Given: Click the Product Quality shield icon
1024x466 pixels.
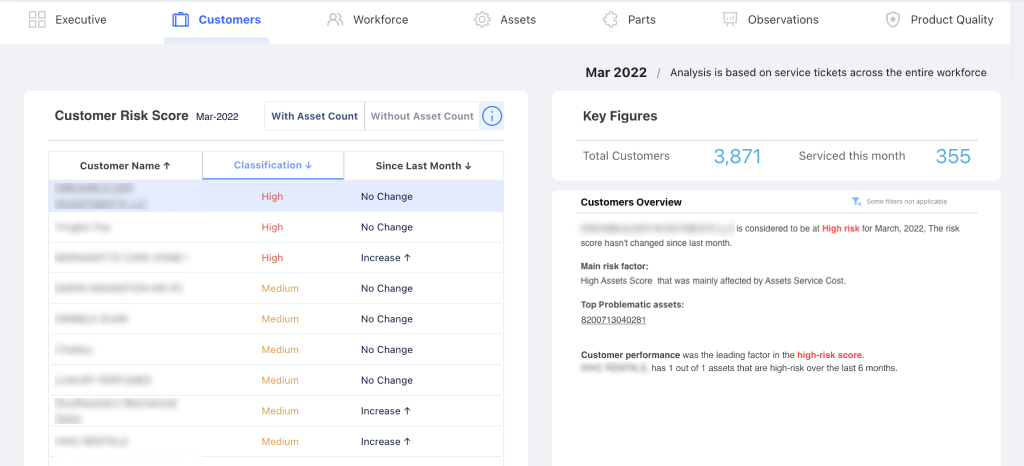Looking at the screenshot, I should click(x=892, y=19).
